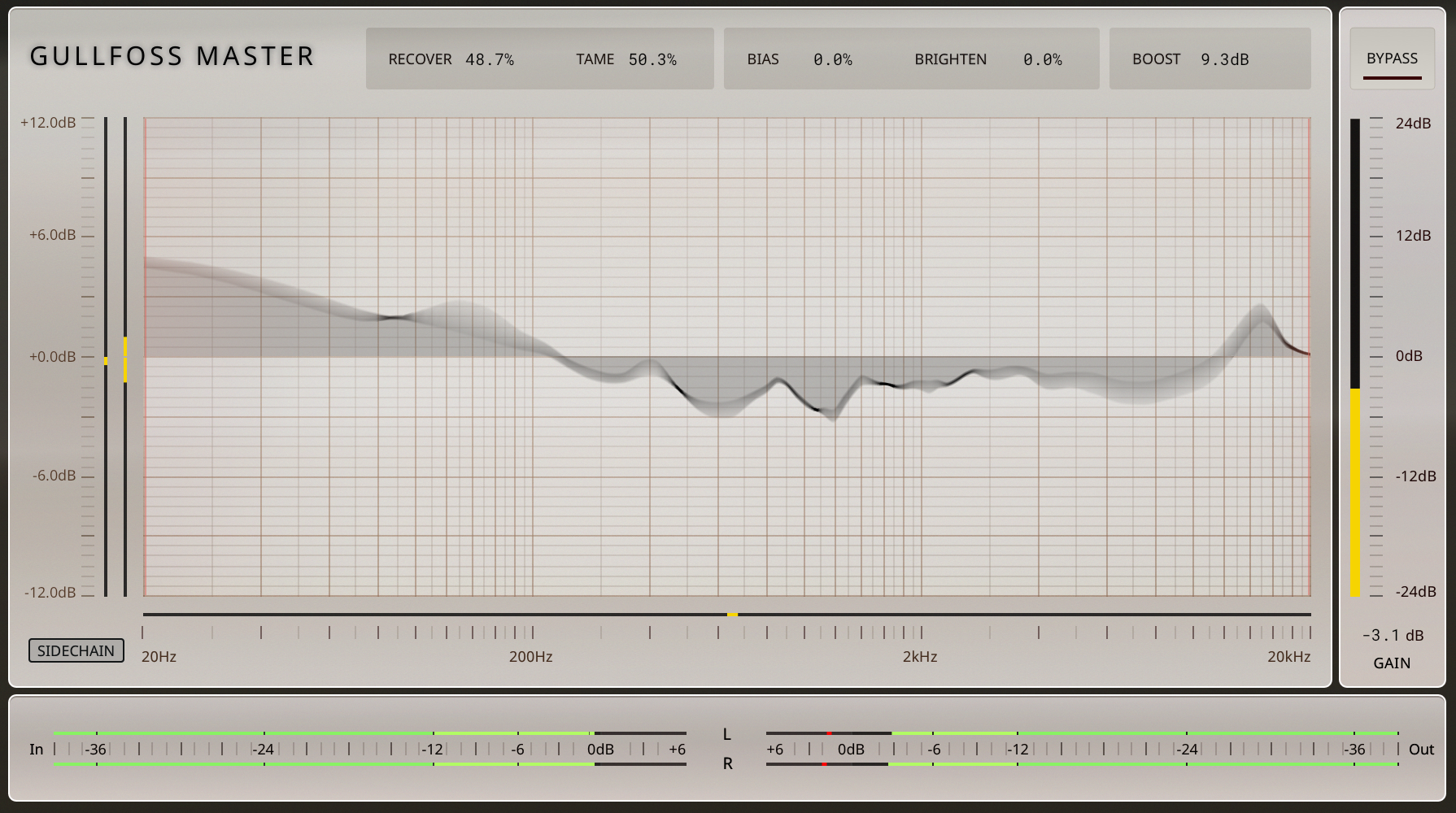Click the +6.0dB scale label
The image size is (1456, 813).
tap(52, 235)
